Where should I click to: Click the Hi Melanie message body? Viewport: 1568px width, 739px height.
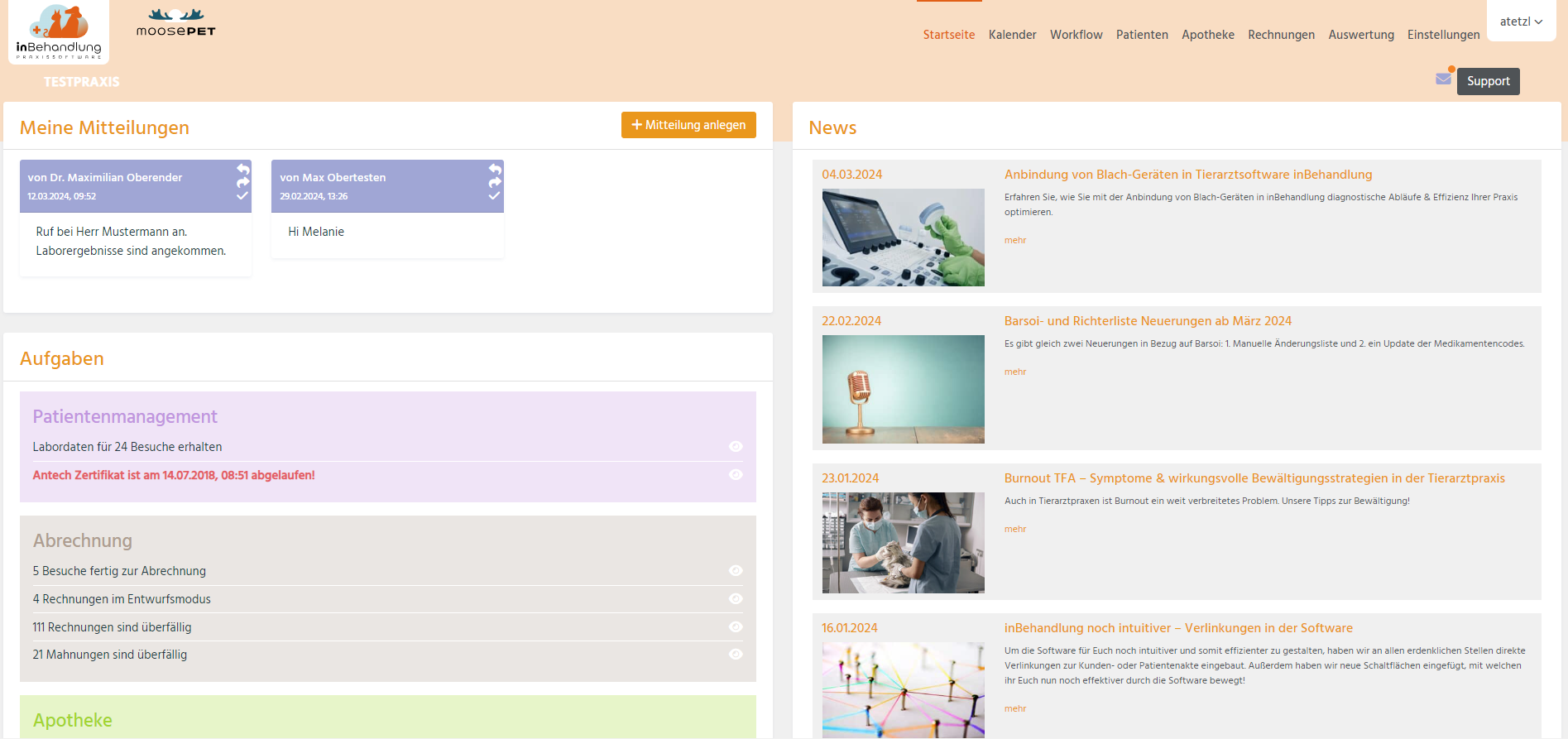[316, 232]
